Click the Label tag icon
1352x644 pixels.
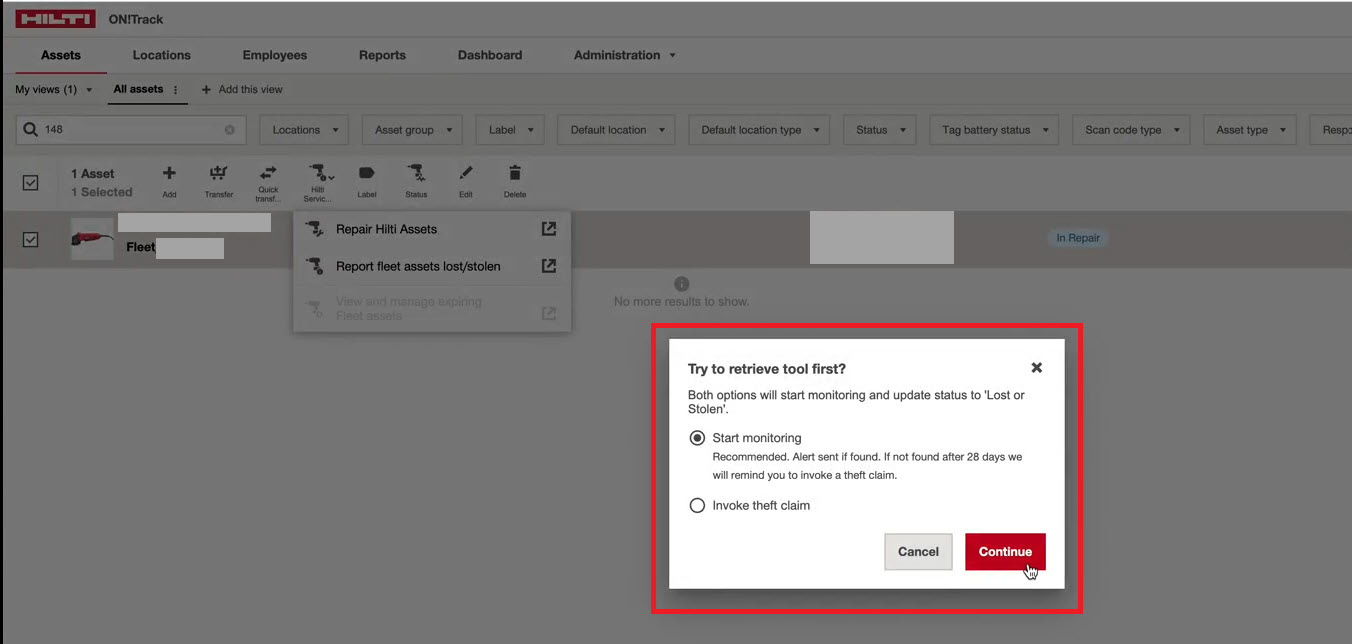(x=367, y=174)
